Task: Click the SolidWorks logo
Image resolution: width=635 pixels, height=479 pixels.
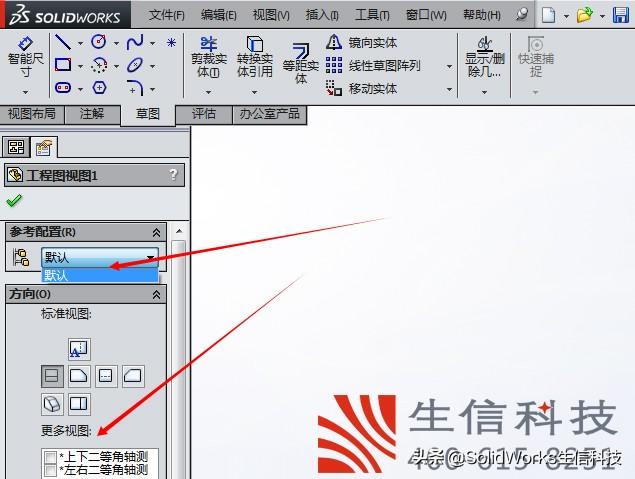Action: (65, 15)
